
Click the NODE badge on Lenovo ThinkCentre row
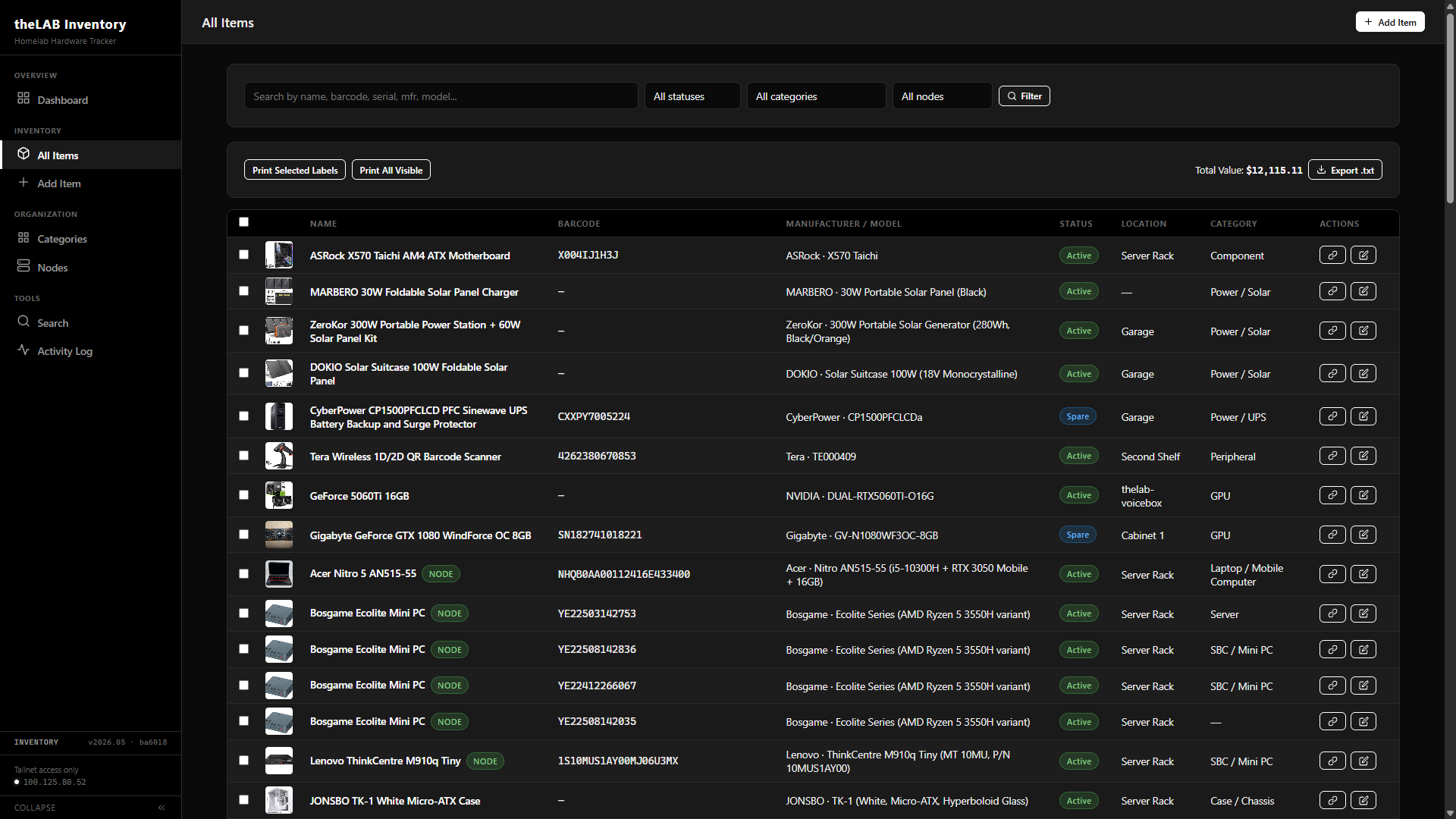(485, 761)
